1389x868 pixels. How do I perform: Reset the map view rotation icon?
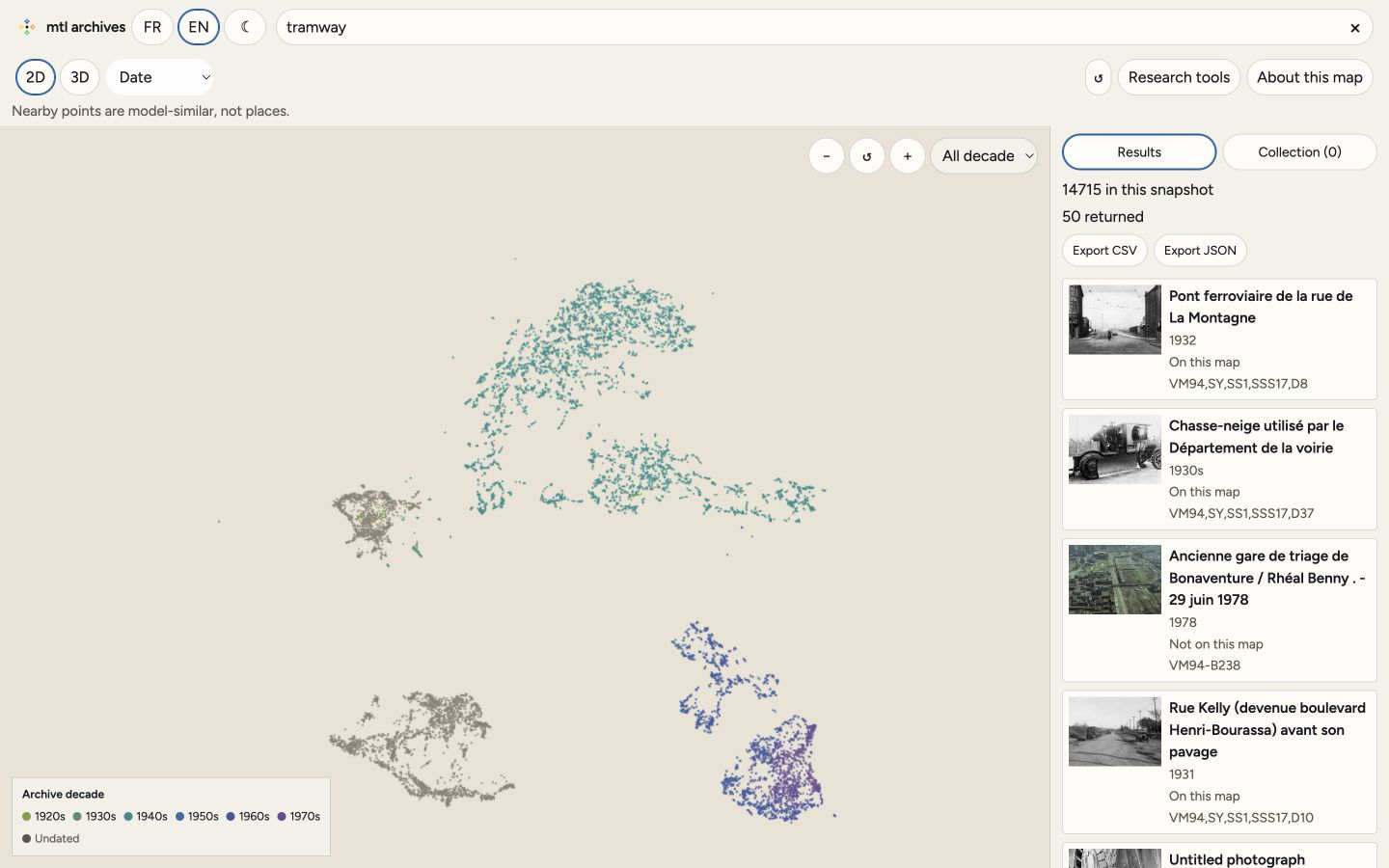pyautogui.click(x=867, y=156)
